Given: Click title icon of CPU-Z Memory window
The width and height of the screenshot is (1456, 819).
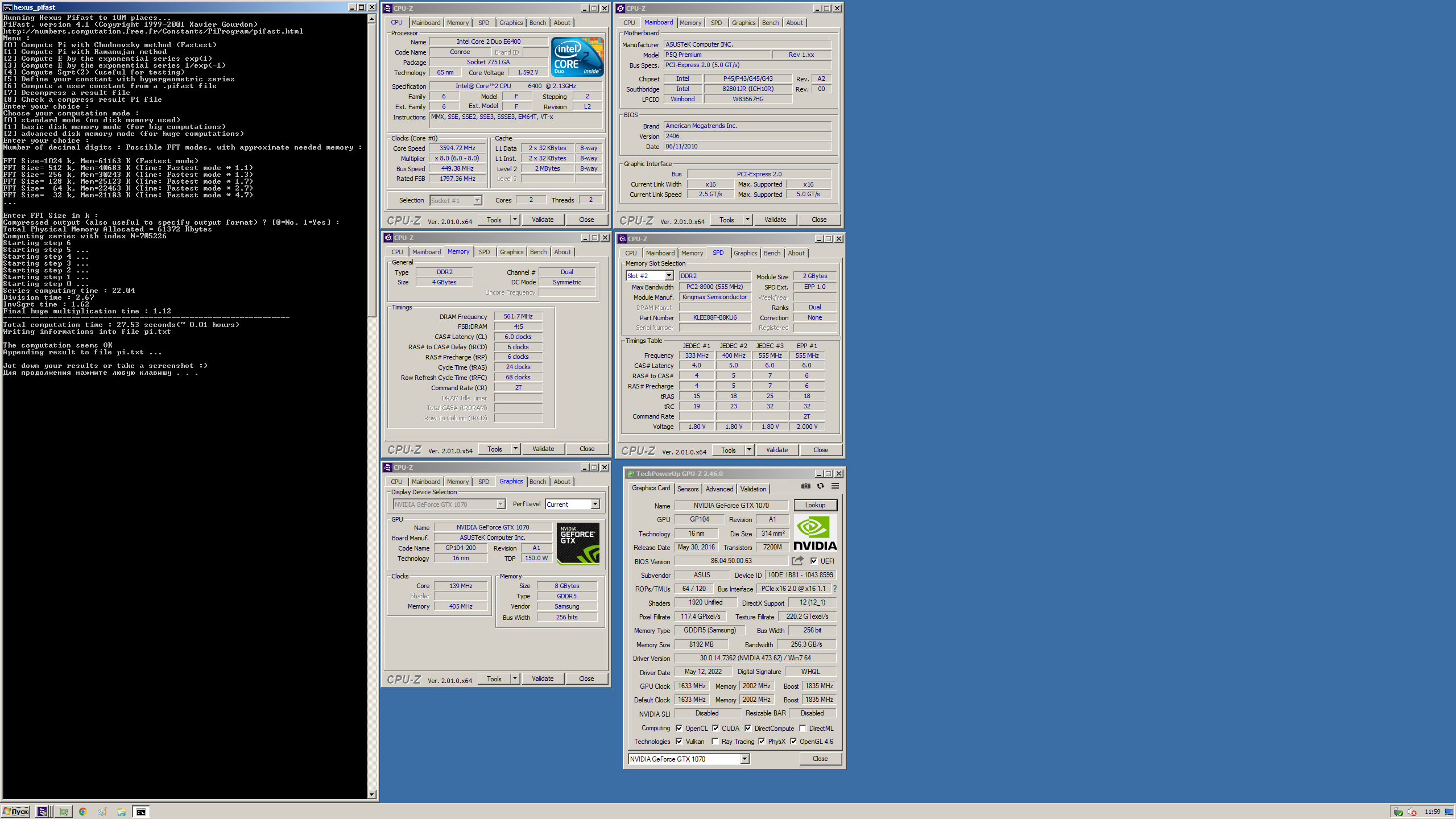Looking at the screenshot, I should [x=388, y=238].
